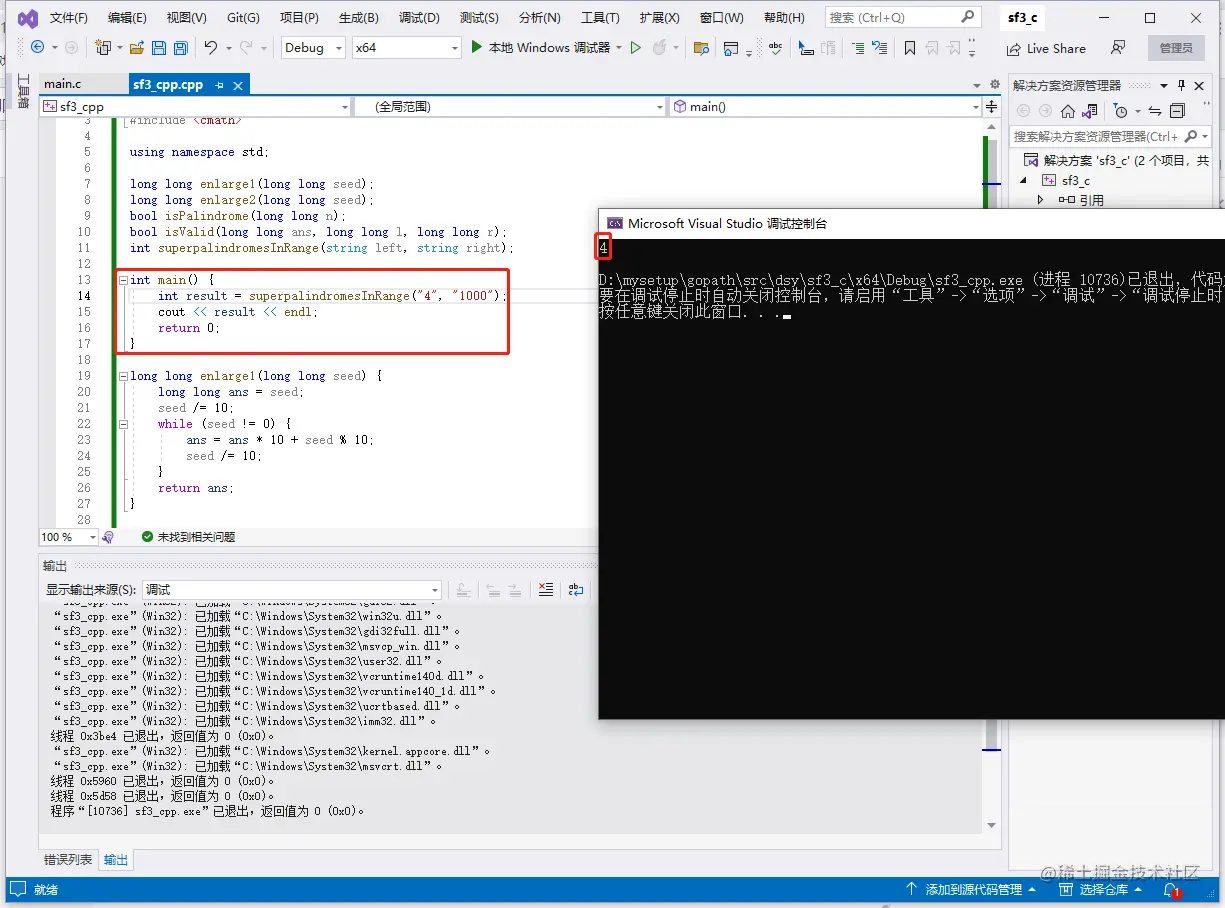Click the abc spell check toolbar icon
This screenshot has width=1225, height=908.
click(x=774, y=48)
